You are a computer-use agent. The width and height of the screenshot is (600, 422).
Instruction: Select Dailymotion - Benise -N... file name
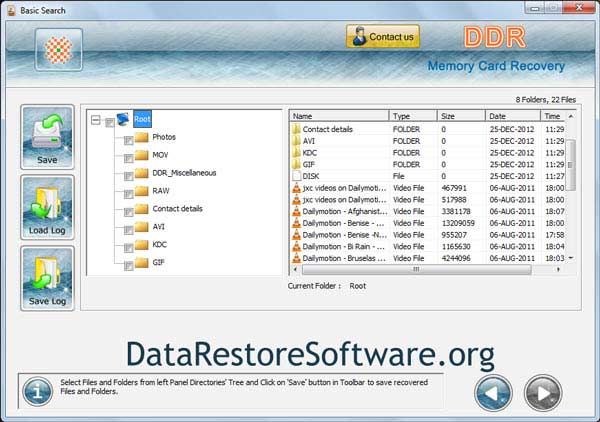(x=344, y=235)
